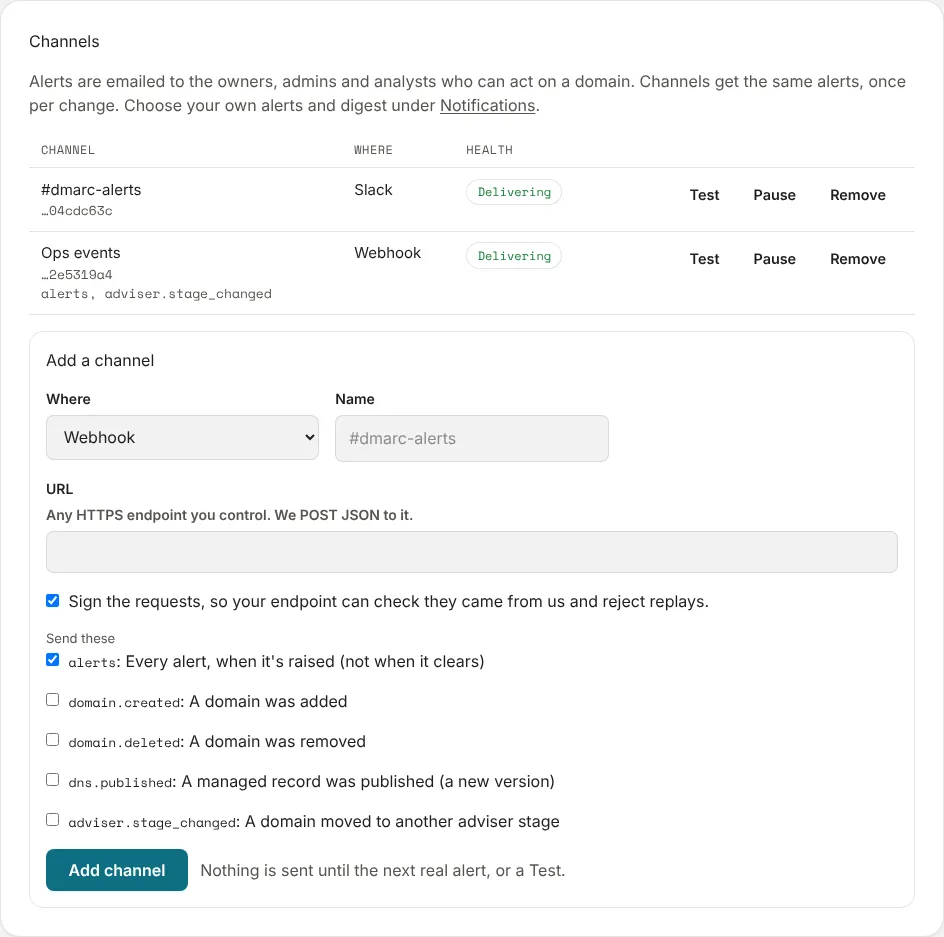
Task: Test the #dmarc-alerts Slack channel
Action: point(704,195)
